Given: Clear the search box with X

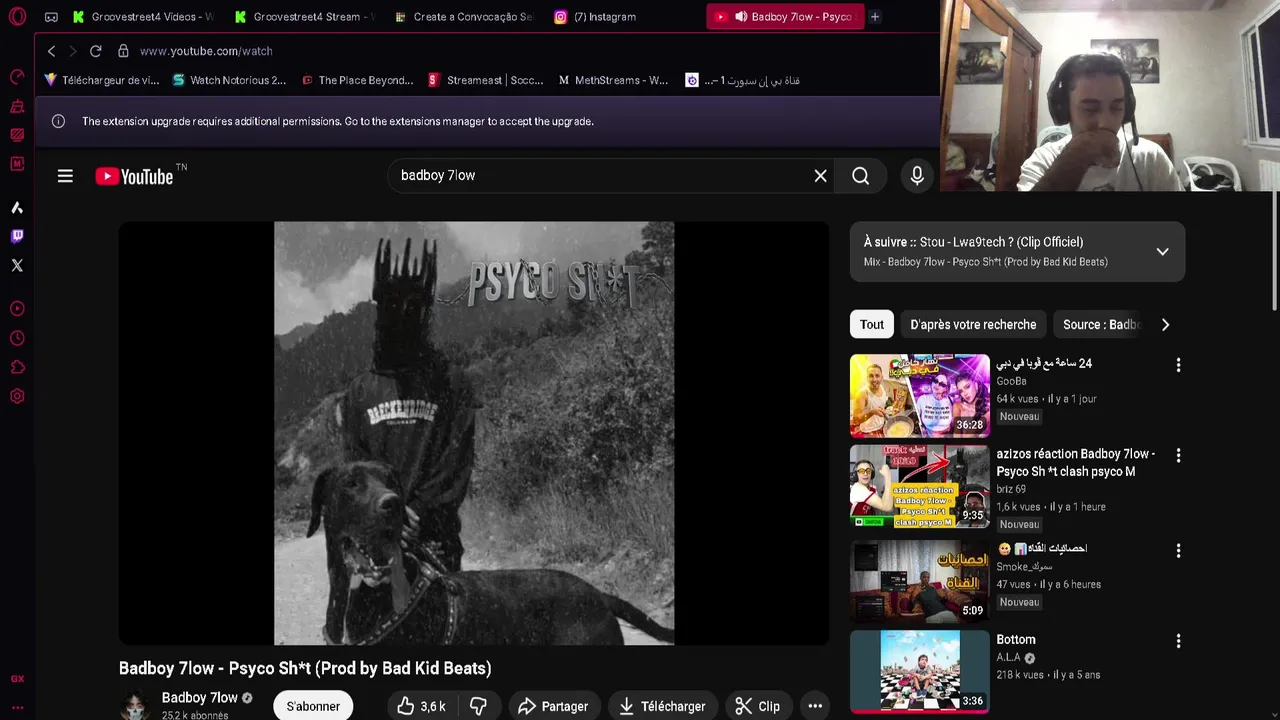Looking at the screenshot, I should [820, 176].
